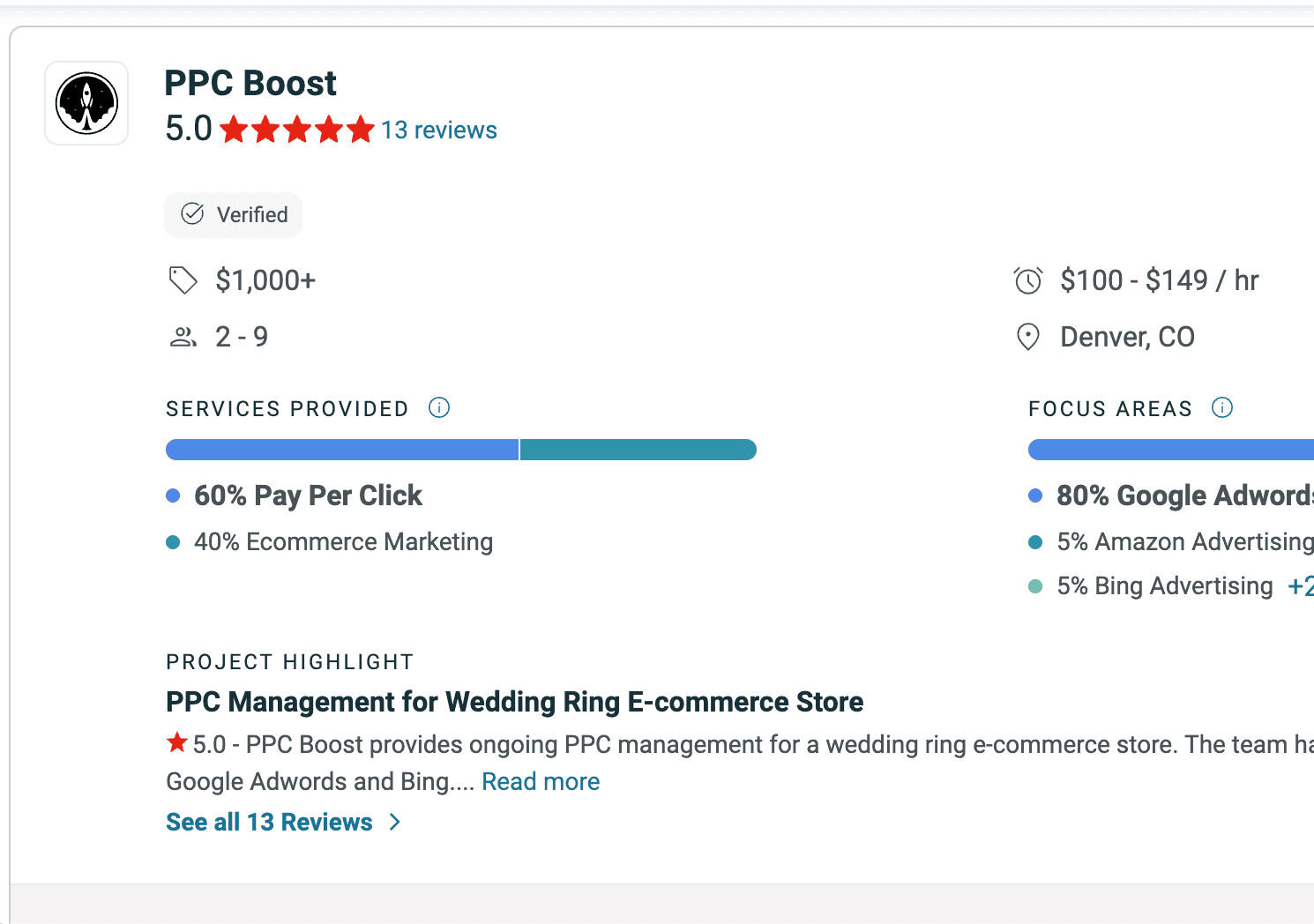
Task: Click See all 13 Reviews
Action: coord(271,821)
